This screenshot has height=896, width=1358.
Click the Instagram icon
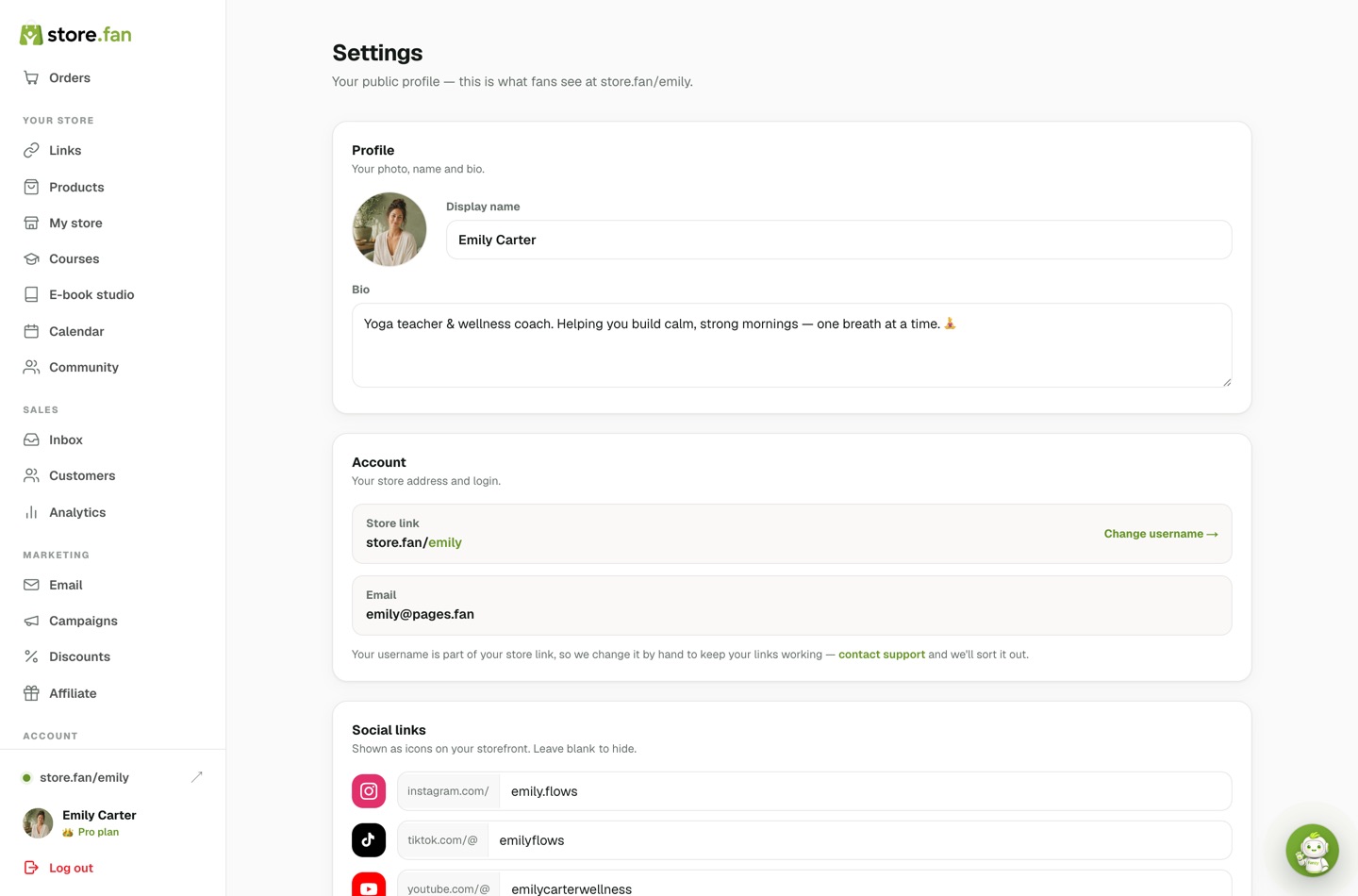[x=369, y=791]
